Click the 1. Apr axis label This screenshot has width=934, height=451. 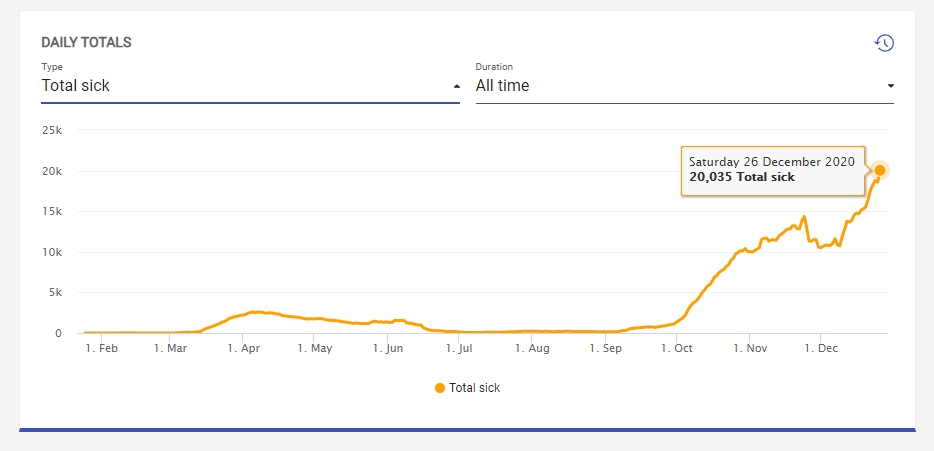pyautogui.click(x=244, y=349)
